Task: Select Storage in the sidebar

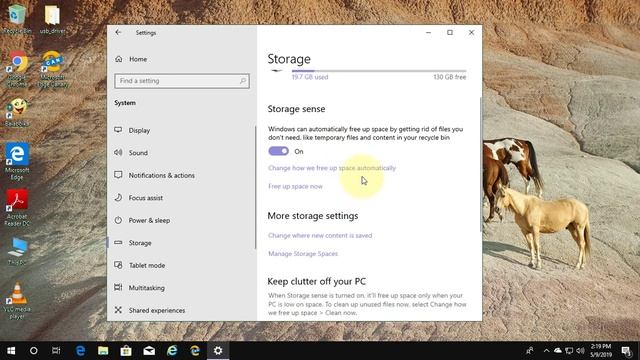Action: point(140,243)
